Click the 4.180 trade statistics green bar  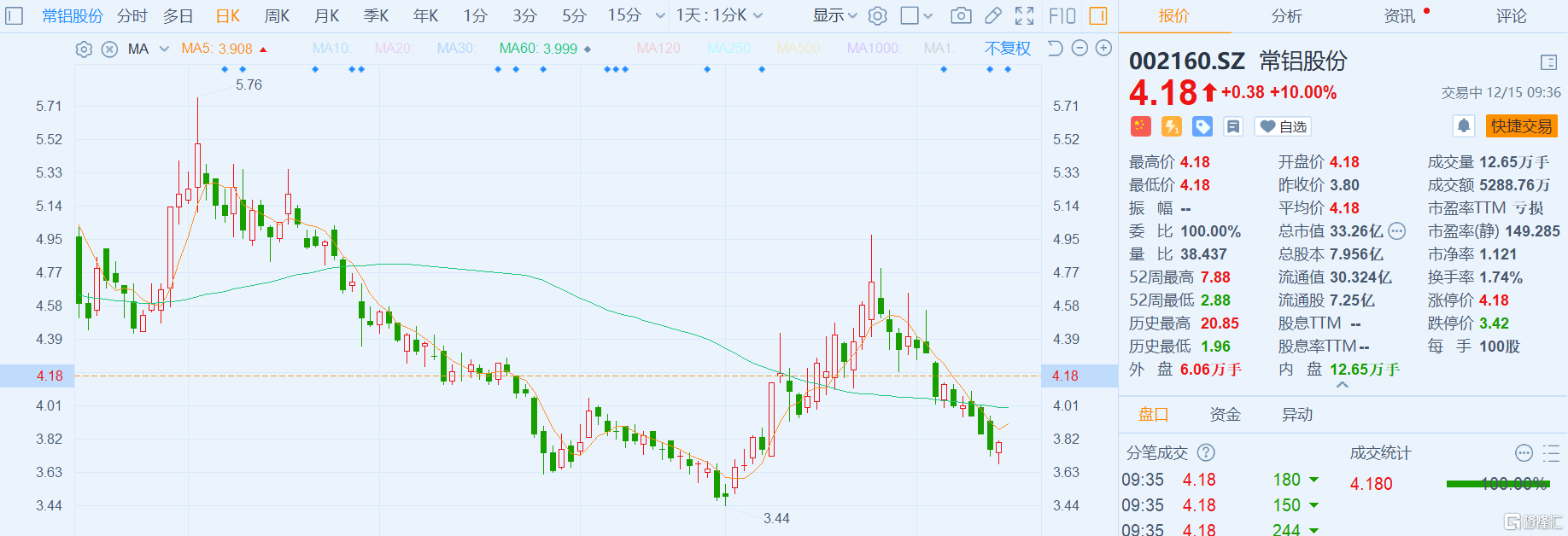[1497, 484]
